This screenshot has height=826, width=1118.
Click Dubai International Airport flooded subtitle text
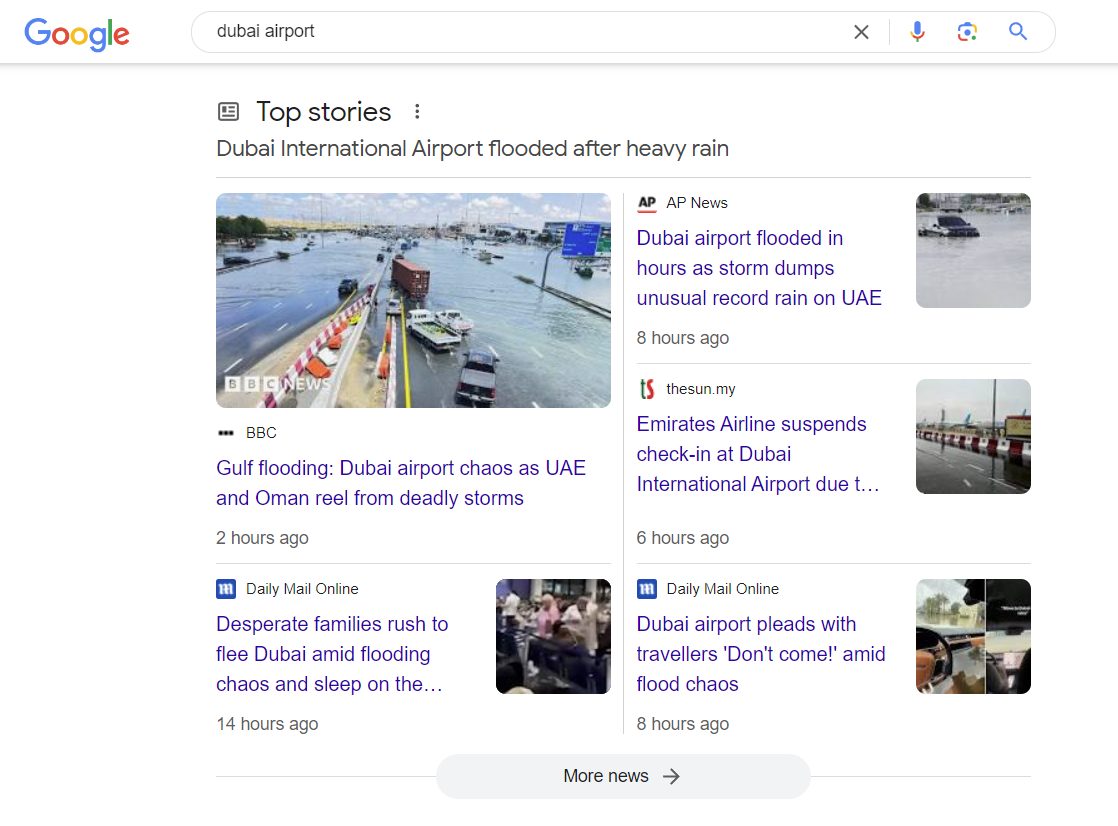(x=472, y=148)
